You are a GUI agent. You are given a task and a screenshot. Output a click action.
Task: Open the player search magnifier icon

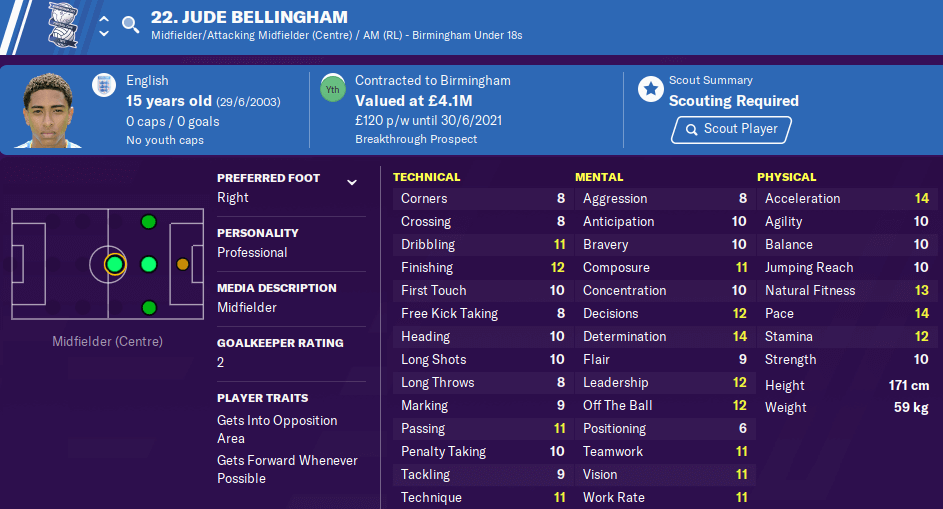click(130, 25)
